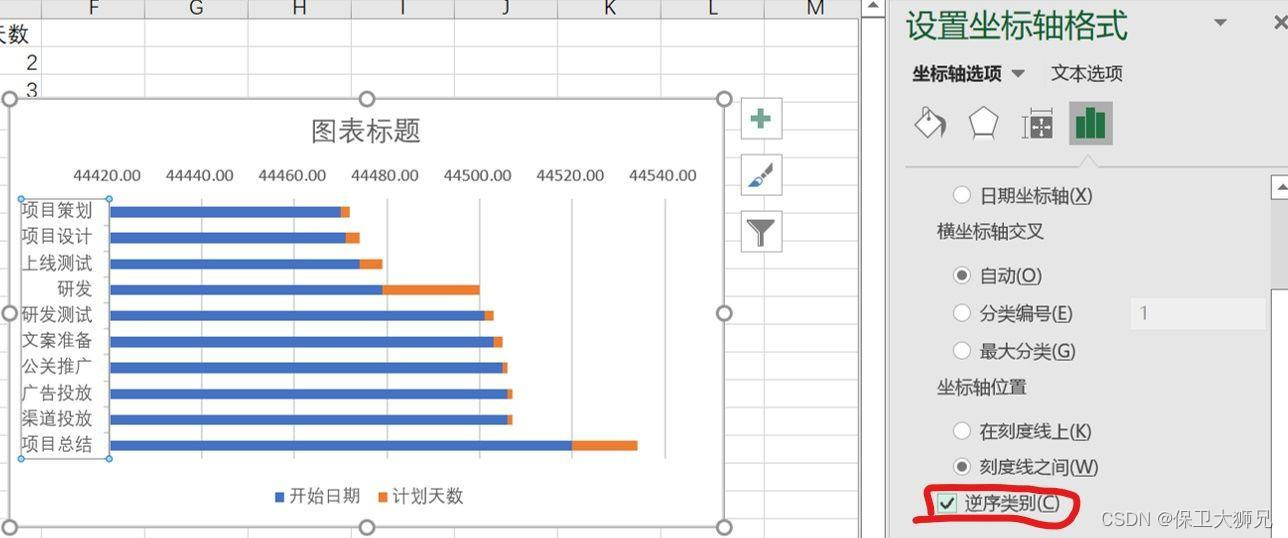Select 分类编号(E) radio button
The width and height of the screenshot is (1288, 538).
click(x=962, y=313)
